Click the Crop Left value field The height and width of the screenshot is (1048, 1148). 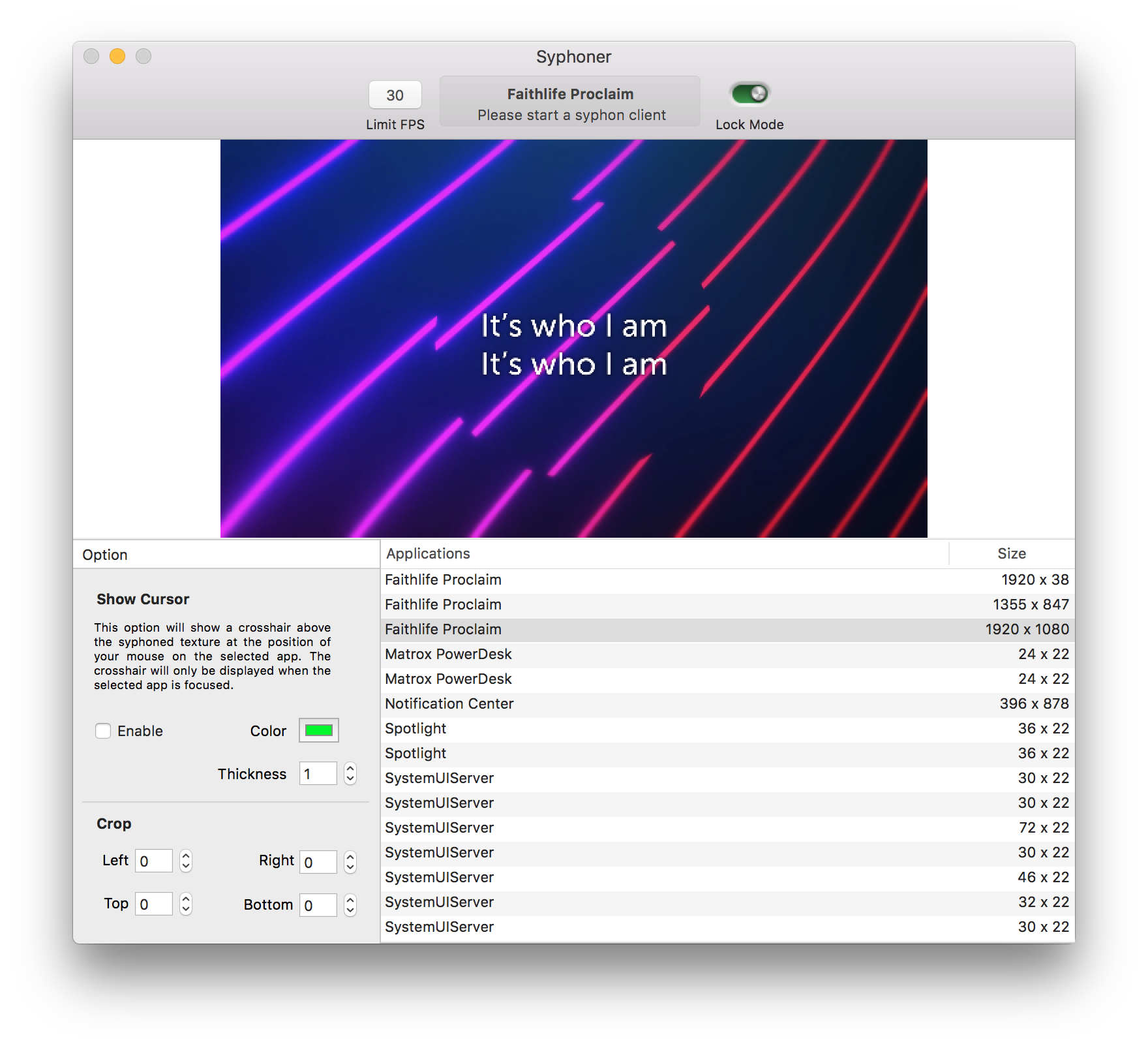(x=153, y=861)
